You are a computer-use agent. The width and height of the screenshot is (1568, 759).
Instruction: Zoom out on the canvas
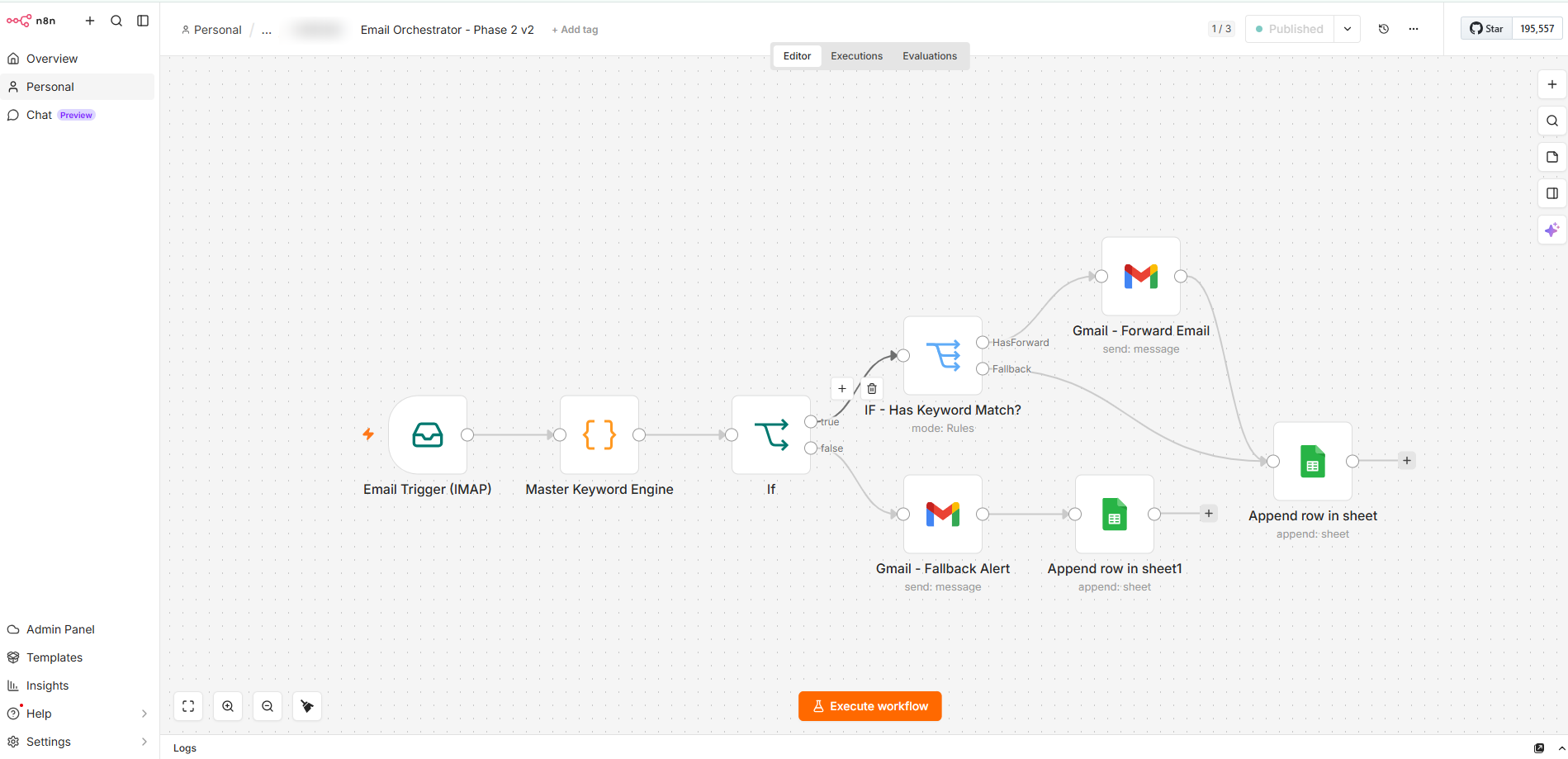(x=268, y=706)
